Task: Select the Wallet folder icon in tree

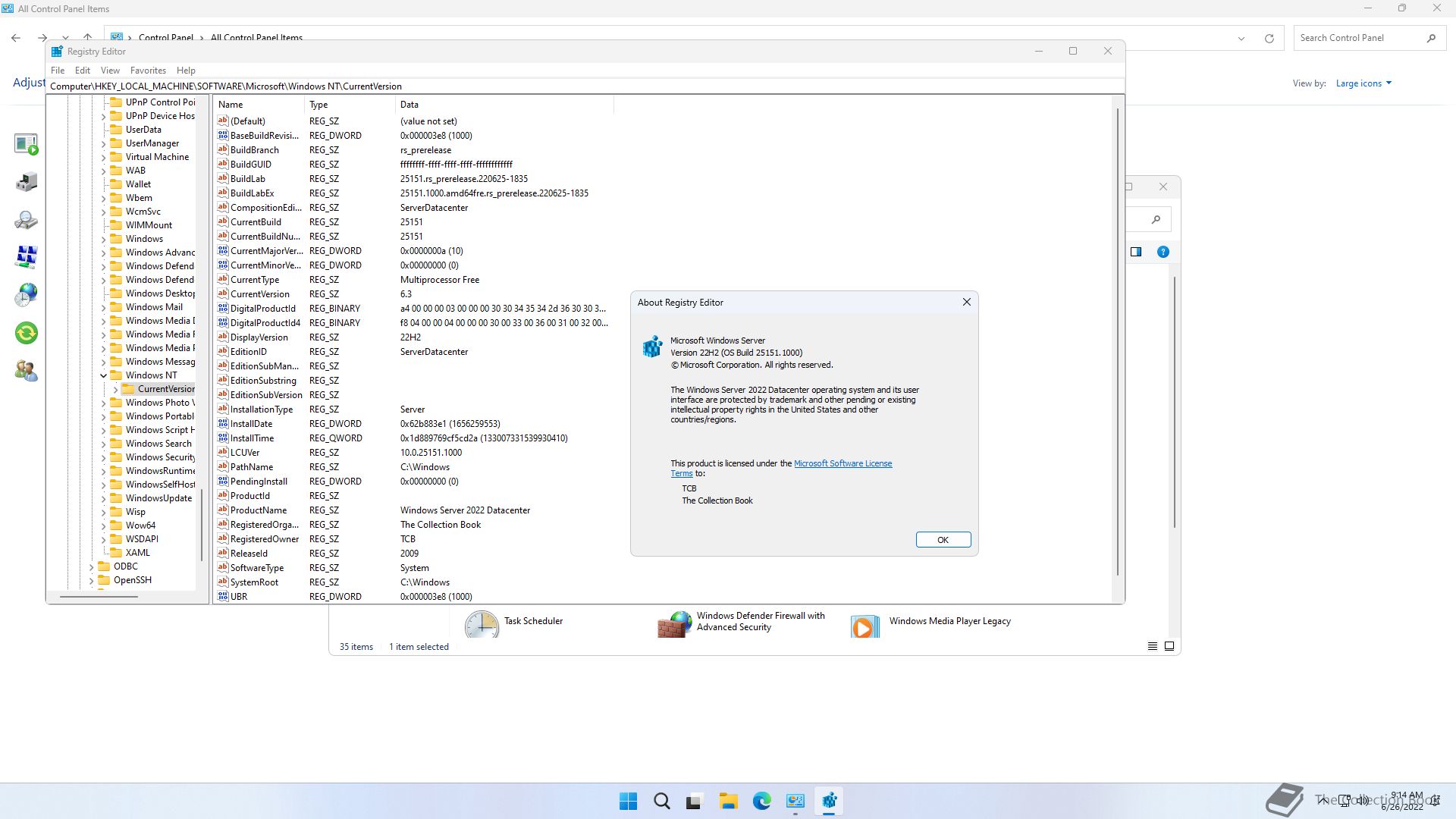Action: click(x=116, y=184)
